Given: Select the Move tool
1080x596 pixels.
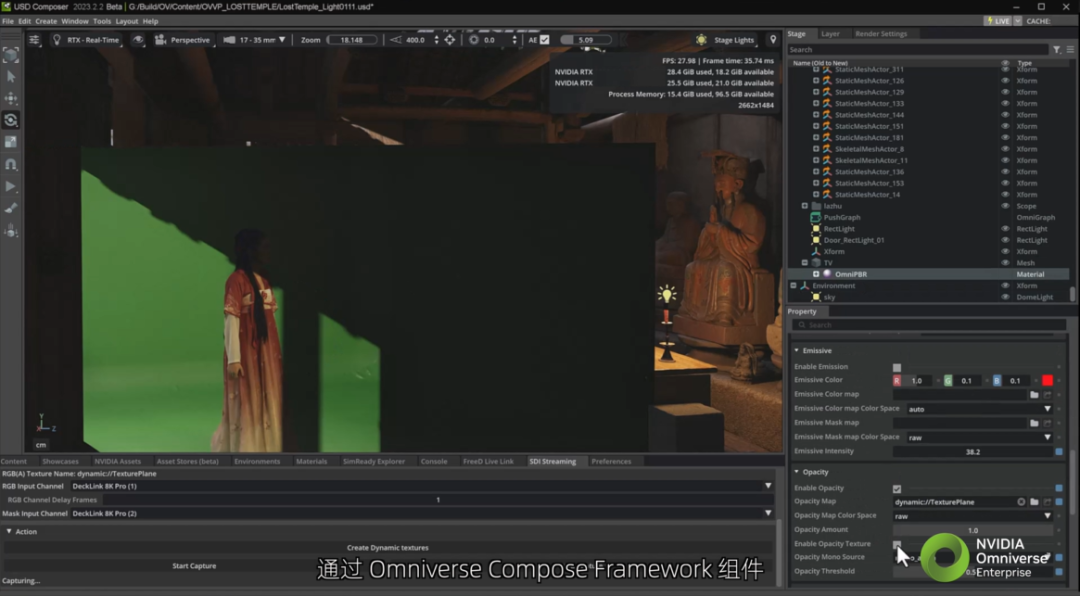Looking at the screenshot, I should pos(11,99).
